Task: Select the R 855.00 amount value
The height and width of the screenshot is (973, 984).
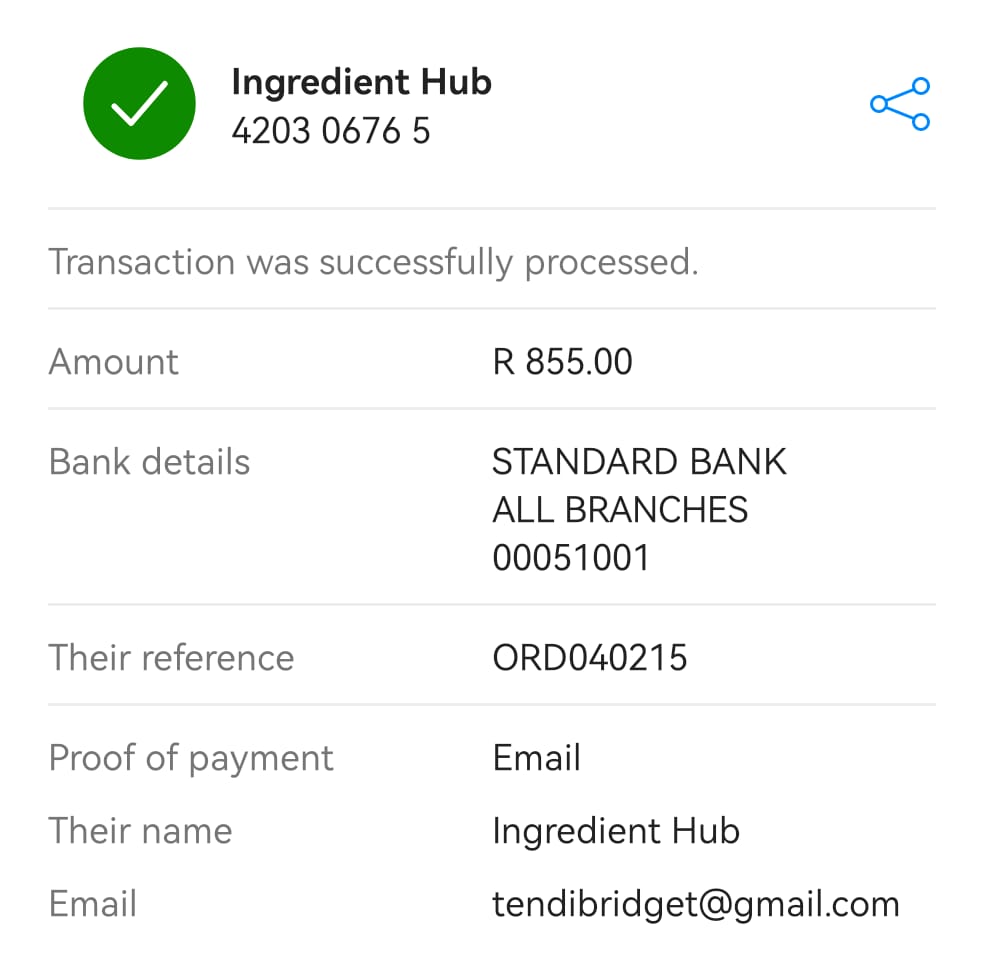Action: click(562, 362)
